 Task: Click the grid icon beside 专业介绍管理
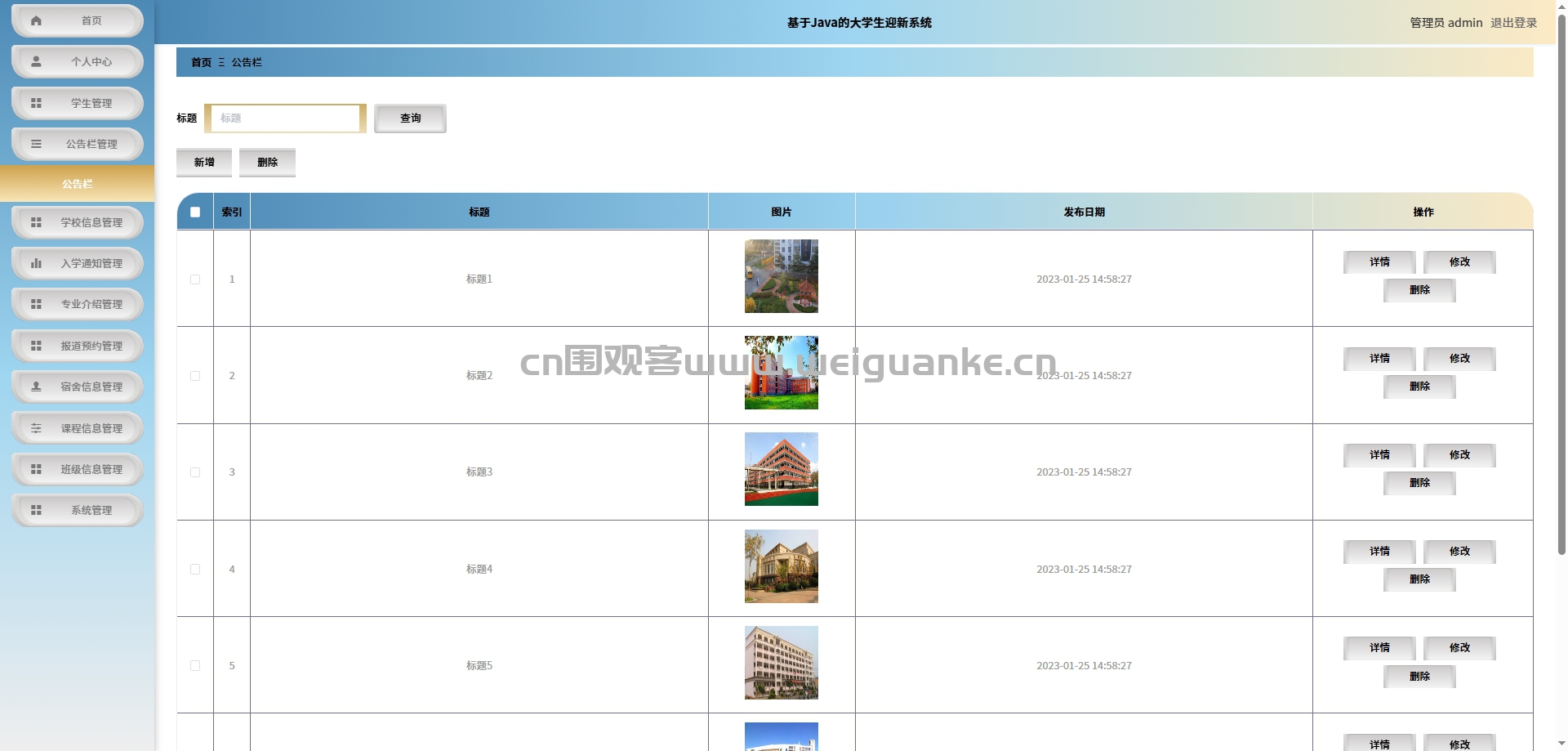pyautogui.click(x=36, y=304)
